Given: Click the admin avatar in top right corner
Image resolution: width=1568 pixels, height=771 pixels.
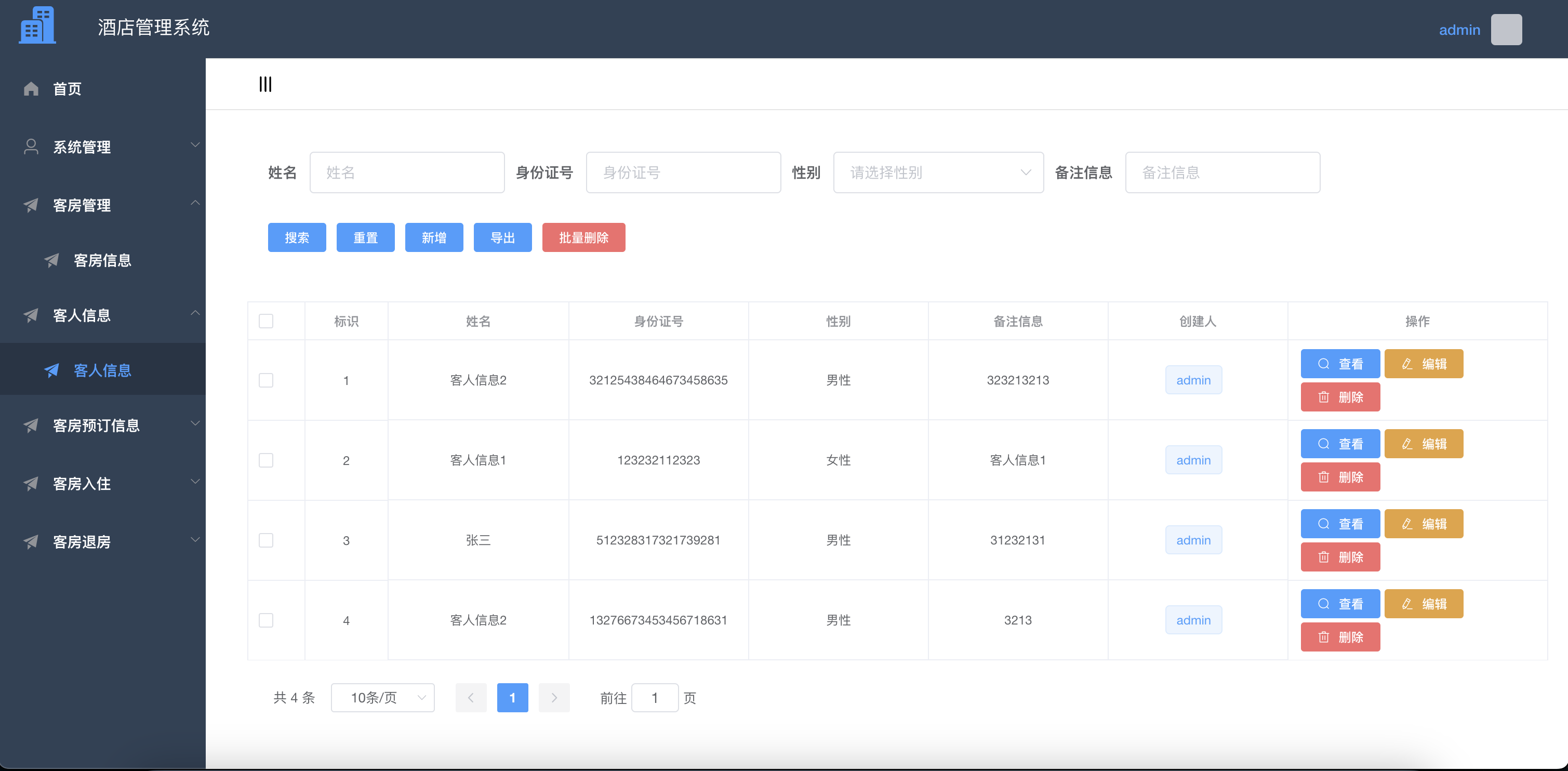Looking at the screenshot, I should [x=1506, y=29].
